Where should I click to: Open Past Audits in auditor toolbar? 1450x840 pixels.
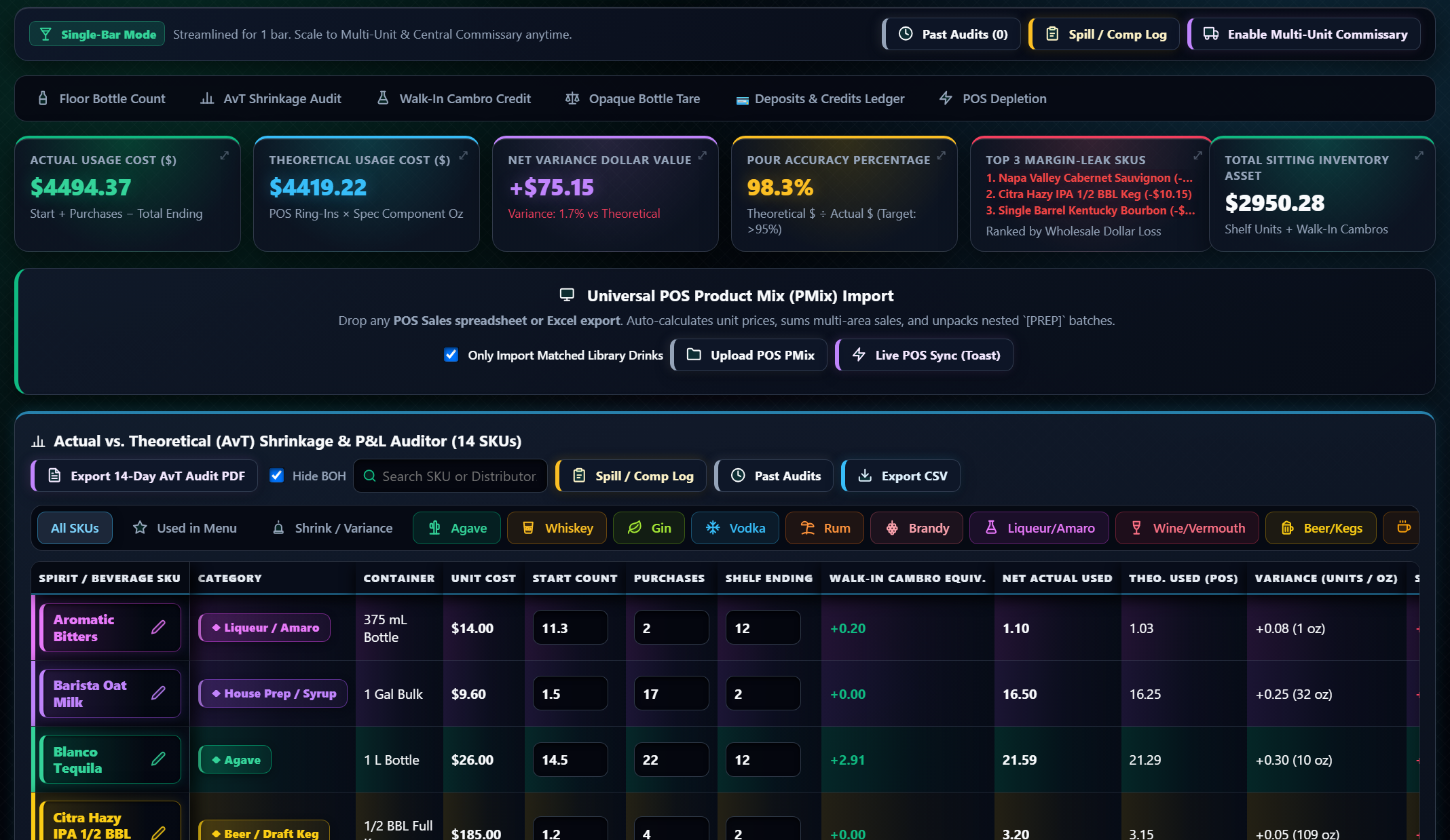(774, 476)
